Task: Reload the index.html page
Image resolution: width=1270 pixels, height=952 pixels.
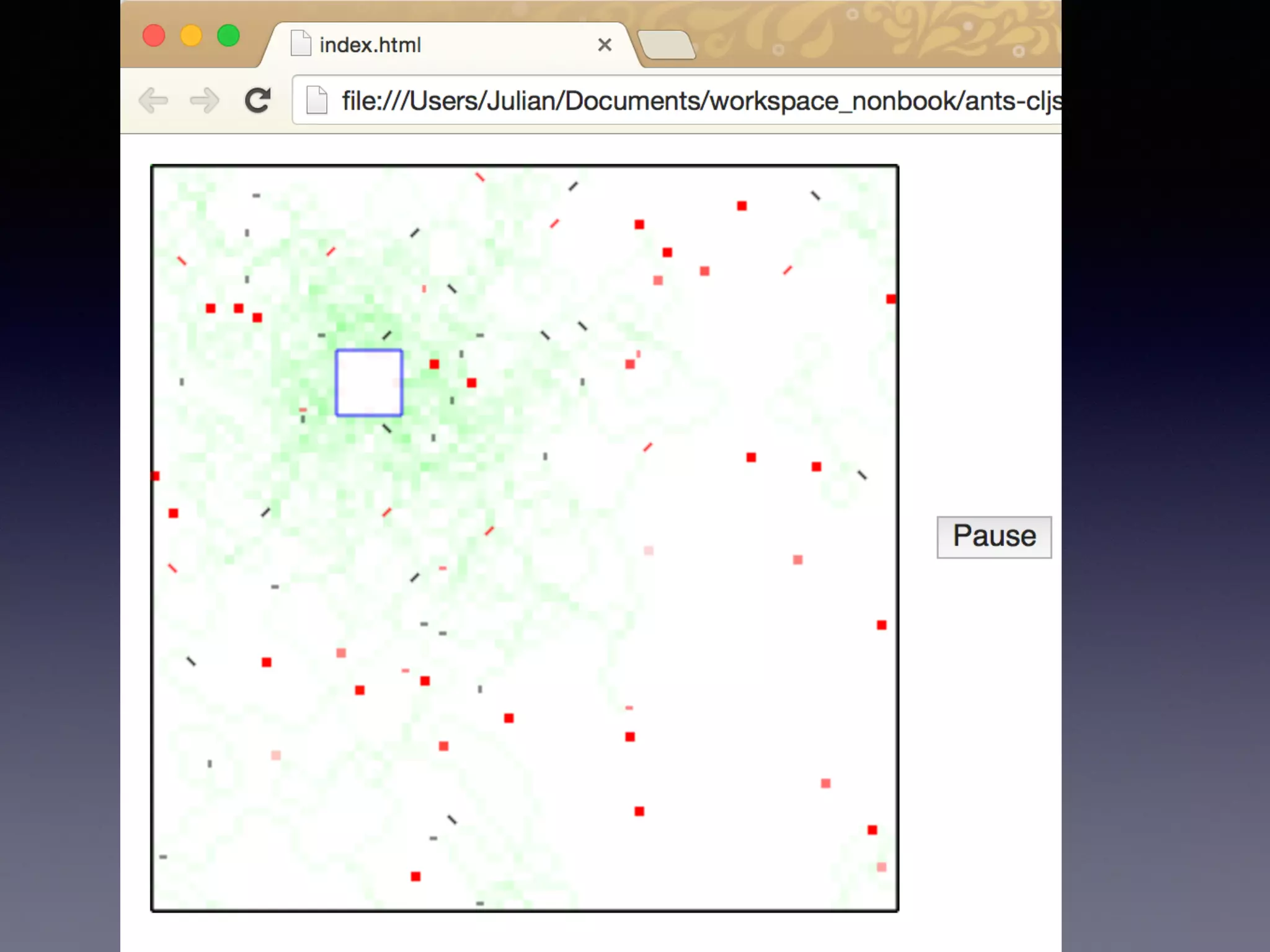Action: (x=257, y=100)
